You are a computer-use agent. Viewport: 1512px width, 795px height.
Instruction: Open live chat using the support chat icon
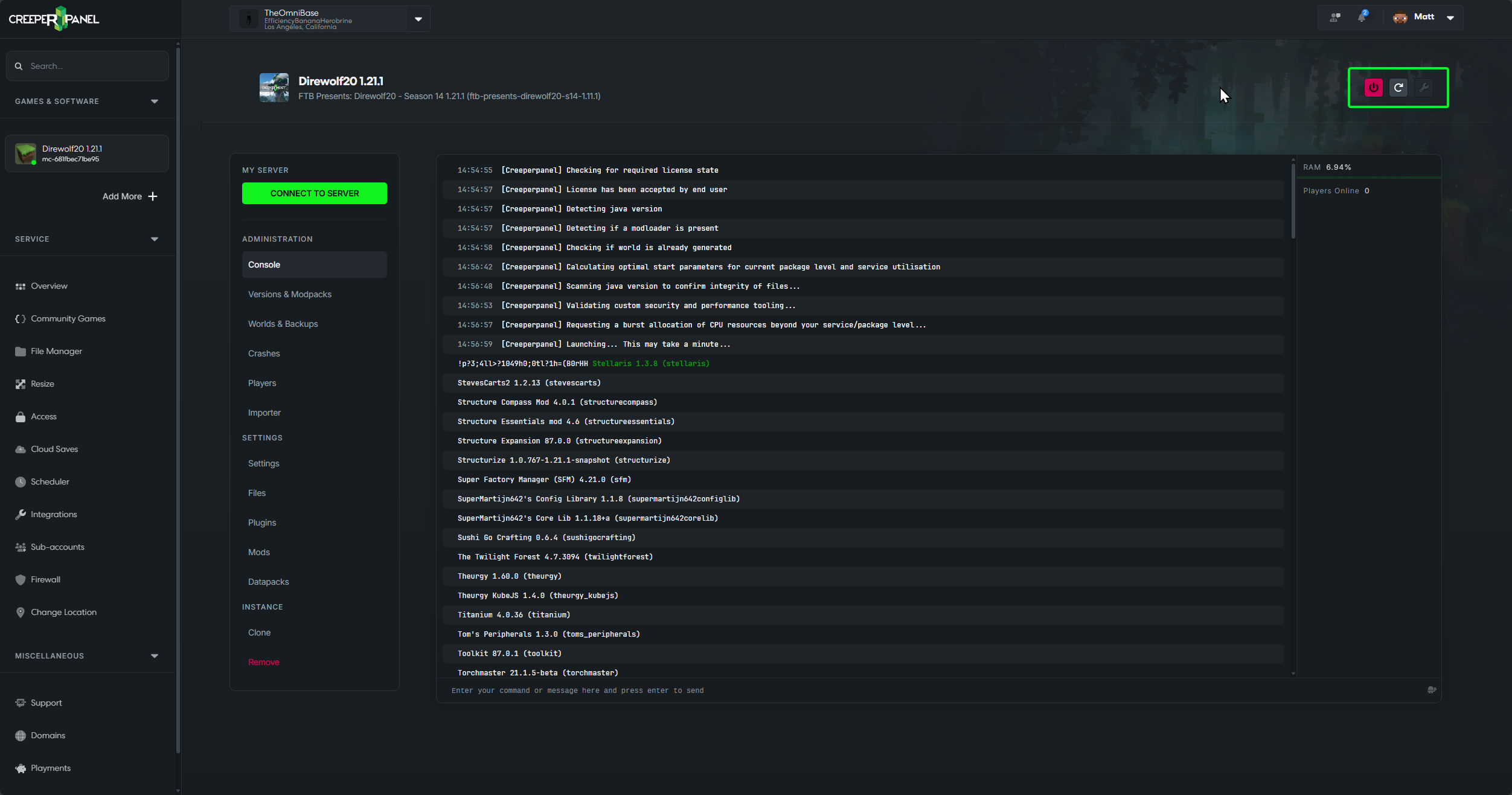[1334, 17]
